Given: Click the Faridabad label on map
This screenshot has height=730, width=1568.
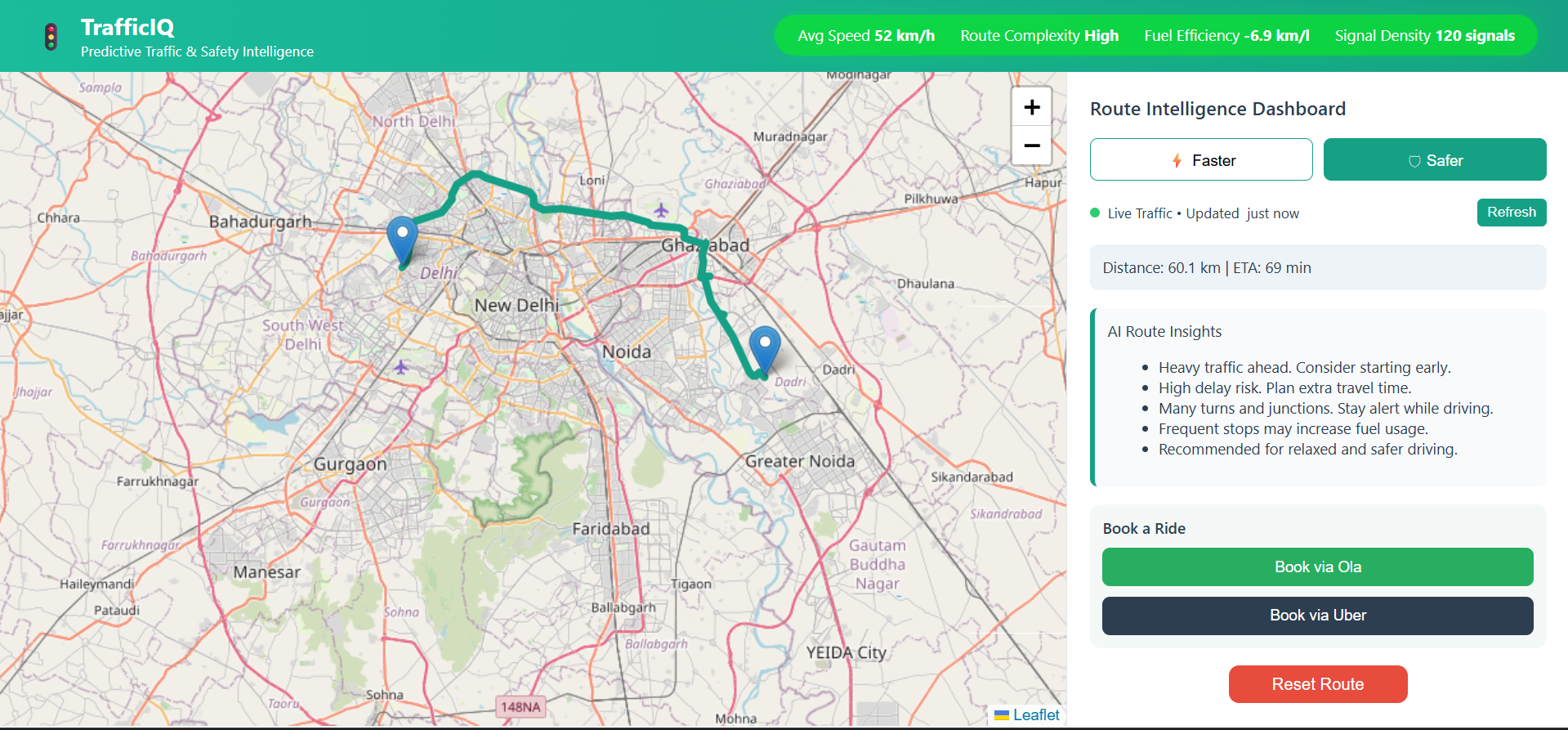Looking at the screenshot, I should 611,529.
